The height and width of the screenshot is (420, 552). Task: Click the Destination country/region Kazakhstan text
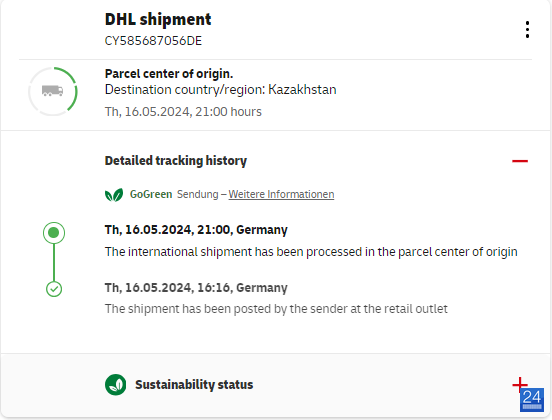220,90
